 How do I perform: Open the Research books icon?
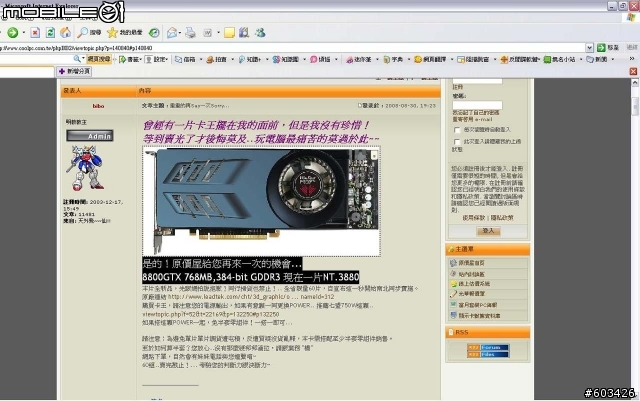pos(244,33)
